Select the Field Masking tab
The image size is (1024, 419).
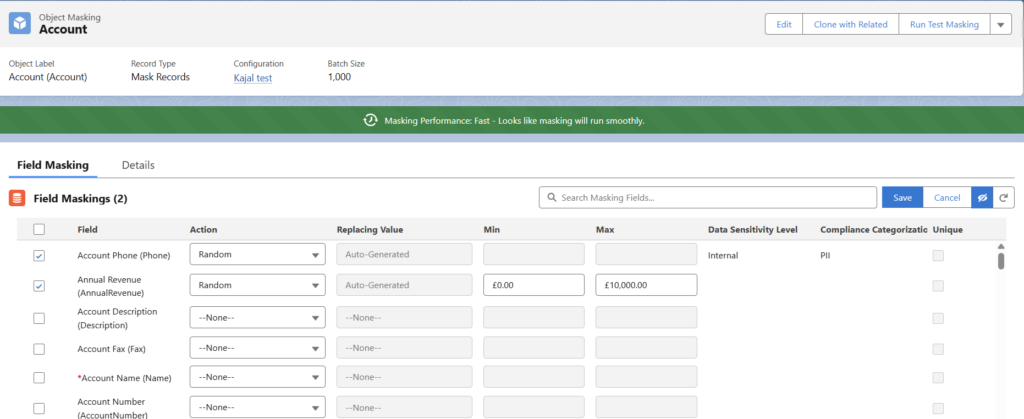(x=53, y=165)
